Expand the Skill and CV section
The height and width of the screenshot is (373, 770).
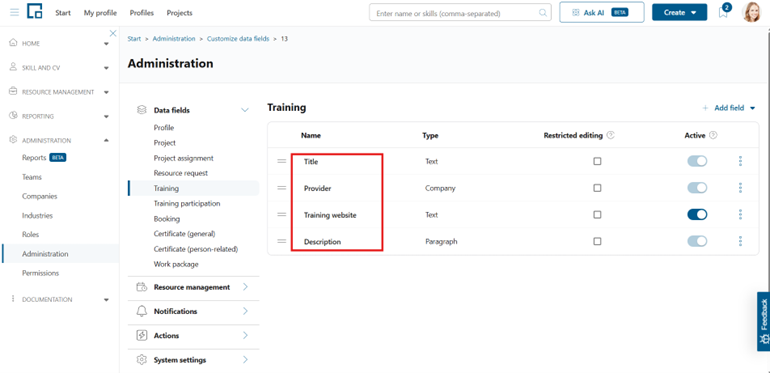coord(107,68)
